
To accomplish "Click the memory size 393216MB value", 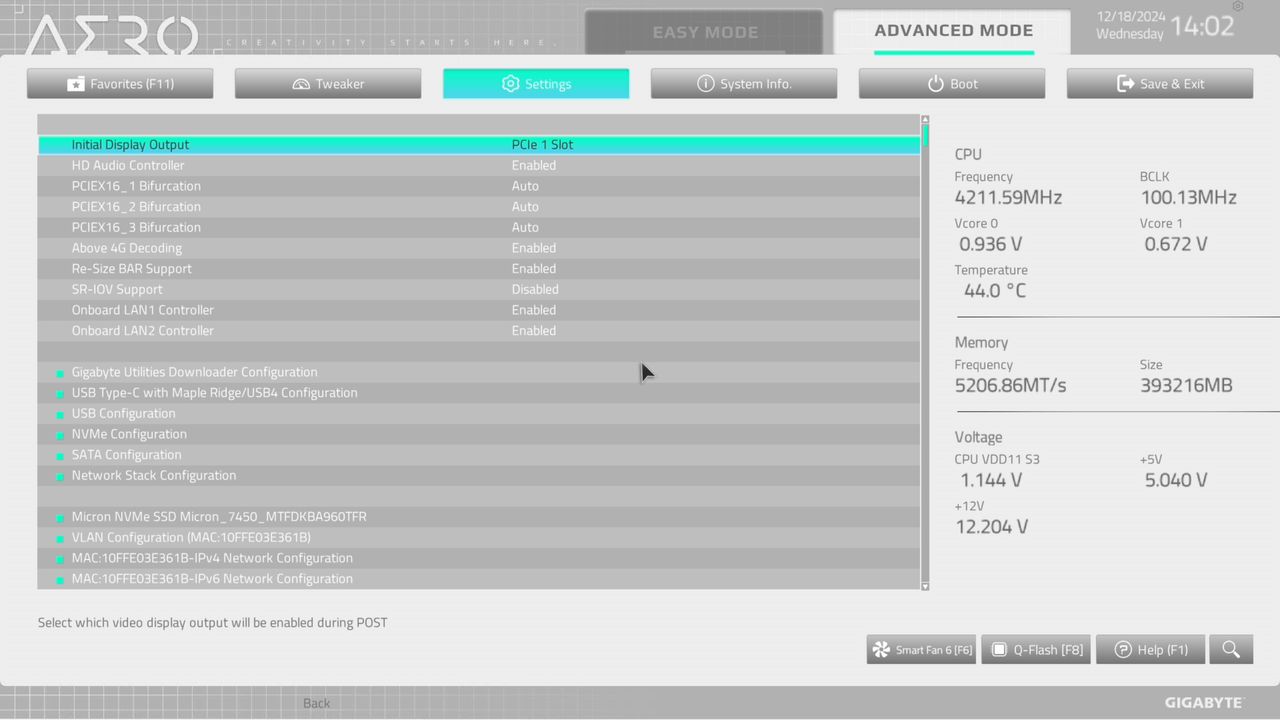I will (1186, 385).
